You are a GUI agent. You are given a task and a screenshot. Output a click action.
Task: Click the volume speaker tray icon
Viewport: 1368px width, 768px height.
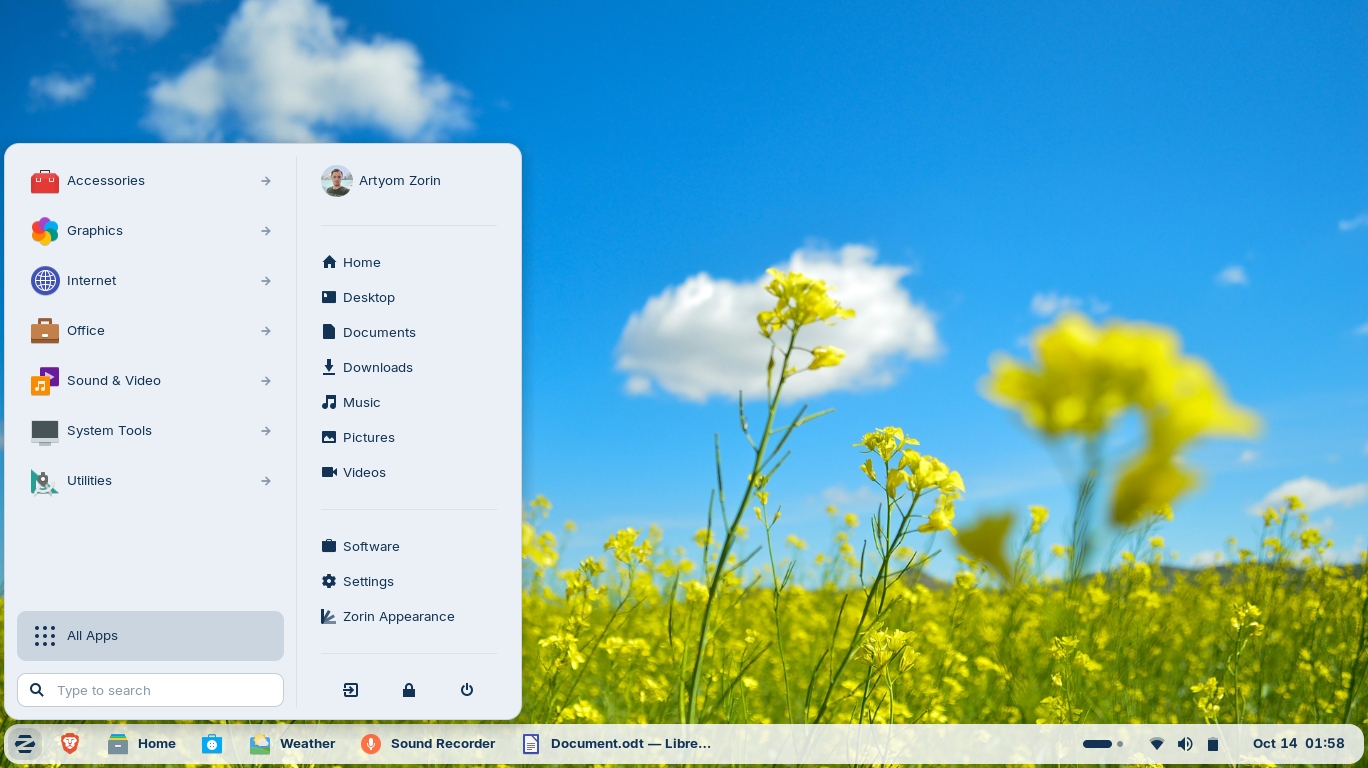(x=1185, y=743)
